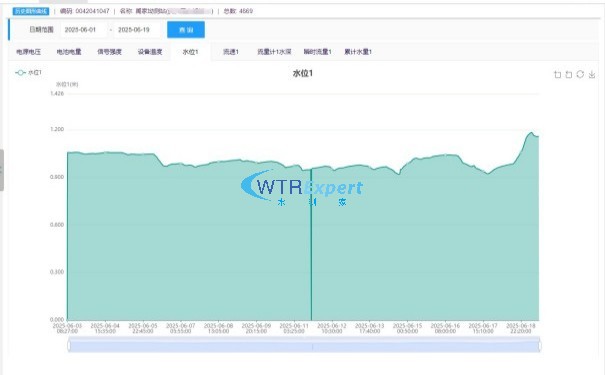Click the 2025-06-03 08:27:00 axis label
605x375 pixels.
pyautogui.click(x=68, y=328)
